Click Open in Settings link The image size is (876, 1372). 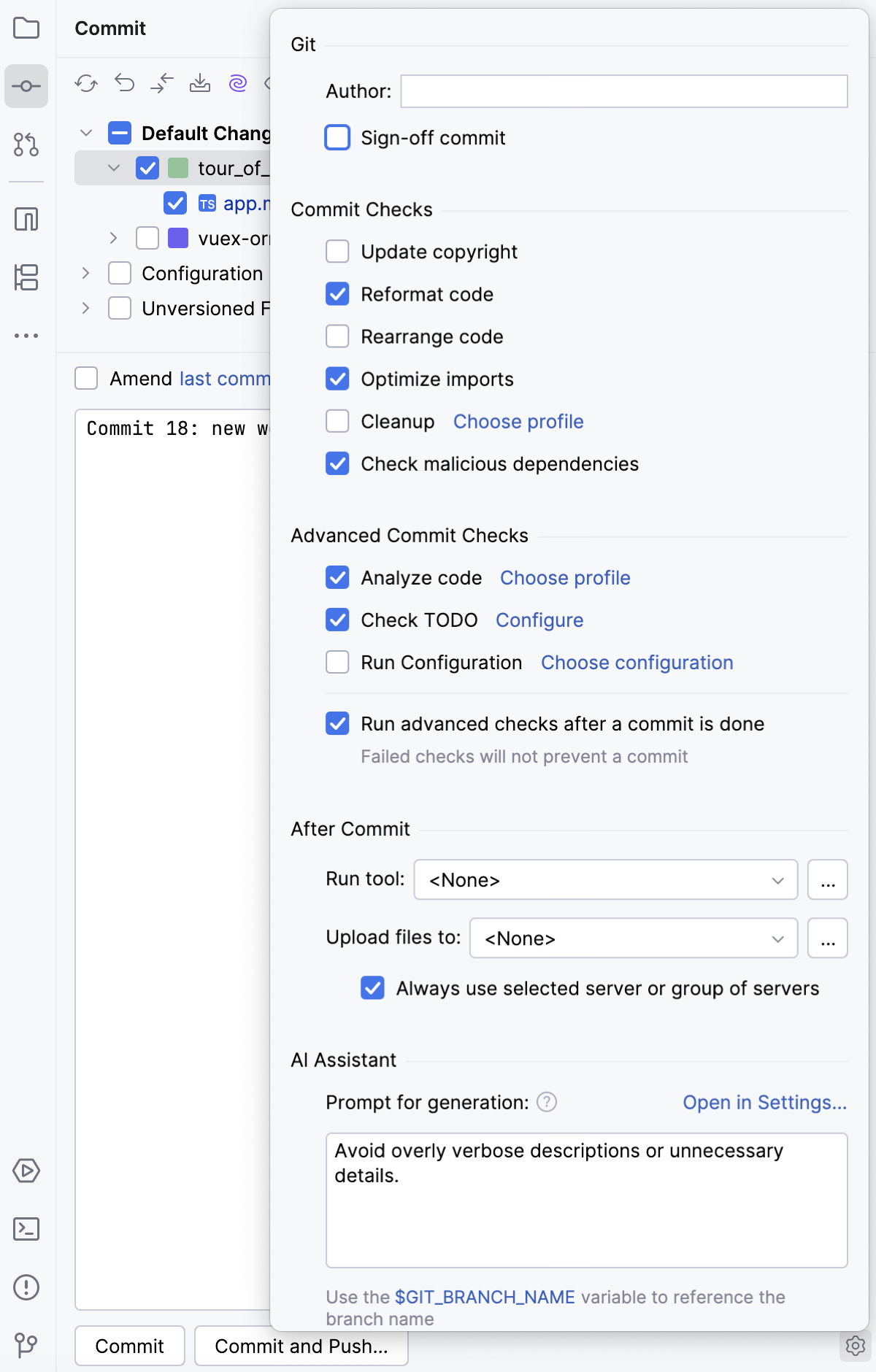[765, 1102]
